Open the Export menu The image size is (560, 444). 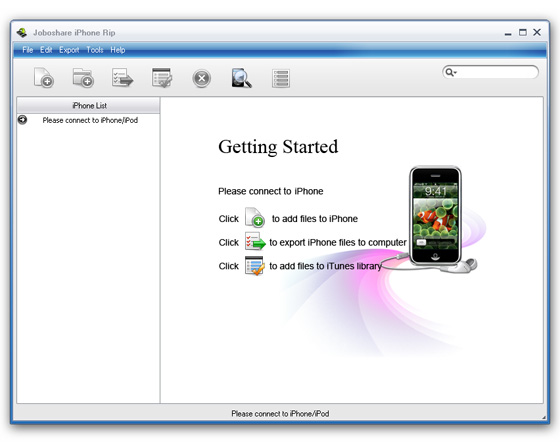click(69, 50)
